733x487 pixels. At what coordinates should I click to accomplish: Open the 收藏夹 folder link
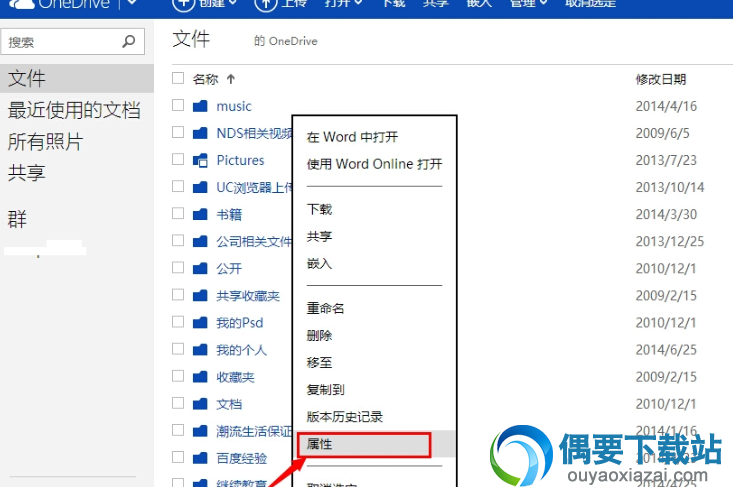pos(235,377)
